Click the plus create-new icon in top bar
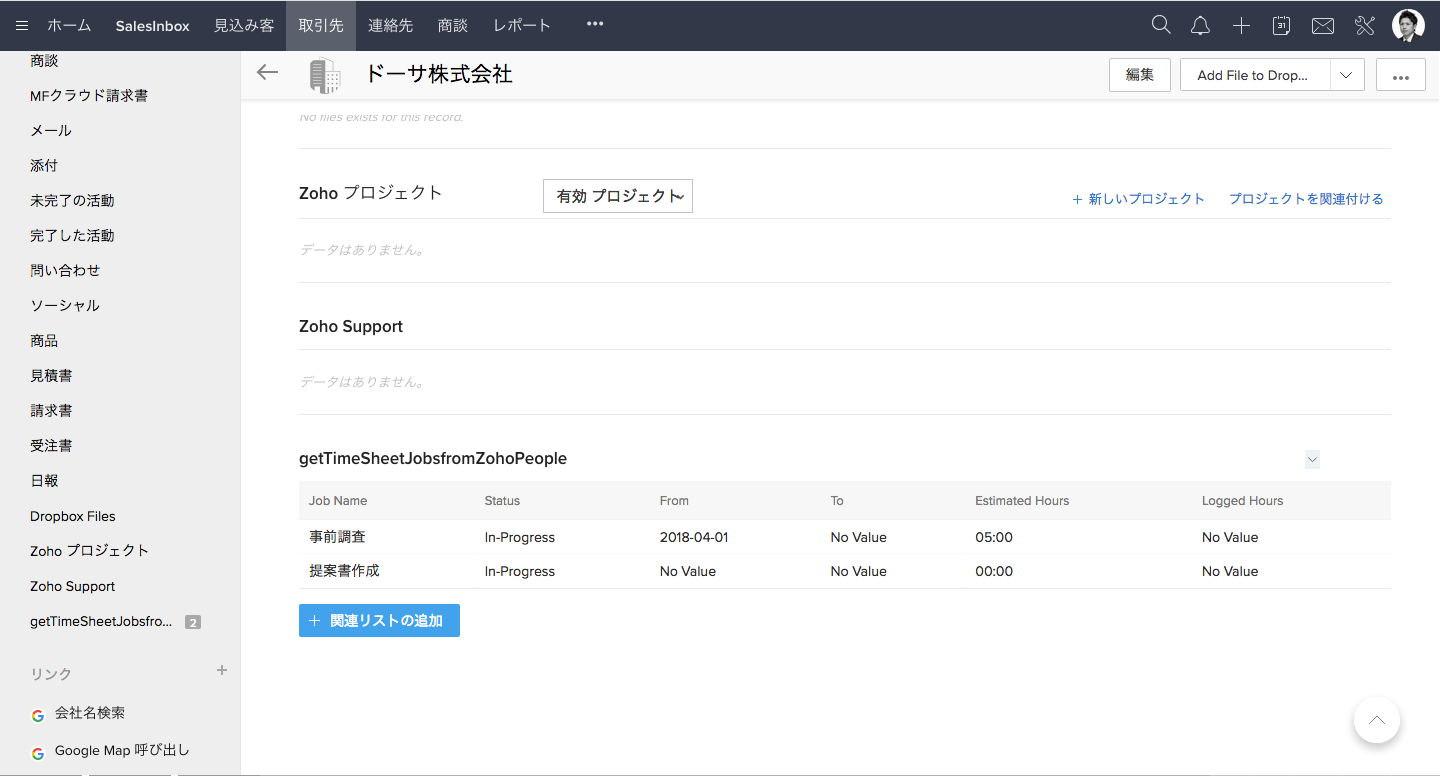1440x776 pixels. [x=1241, y=26]
